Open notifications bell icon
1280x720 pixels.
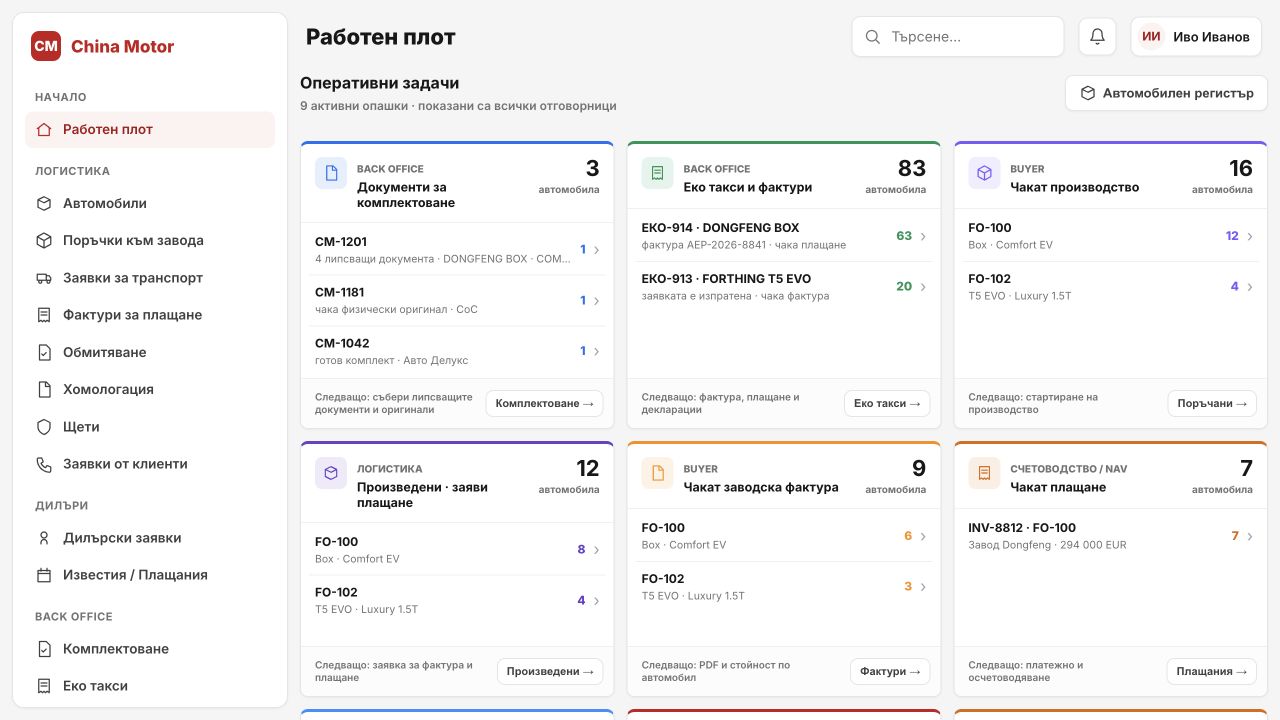(1097, 37)
